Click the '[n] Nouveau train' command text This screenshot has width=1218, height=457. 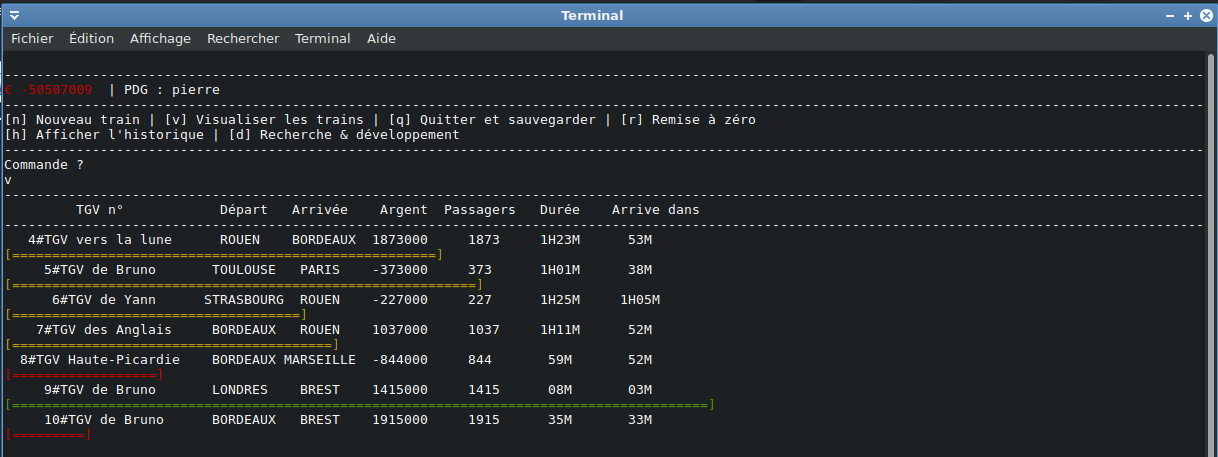pyautogui.click(x=72, y=120)
